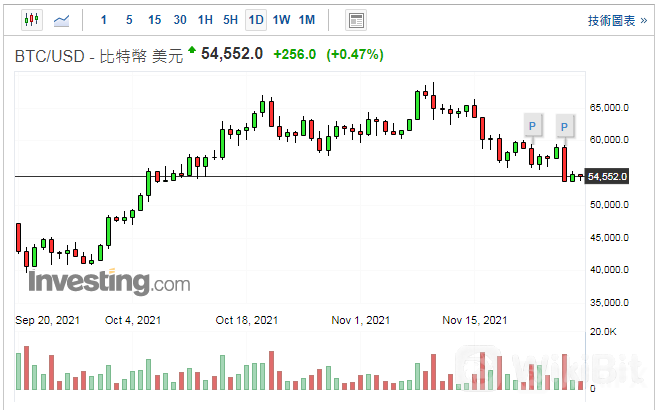This screenshot has width=658, height=410.
Task: Click the 20.0K volume axis label
Action: click(603, 332)
